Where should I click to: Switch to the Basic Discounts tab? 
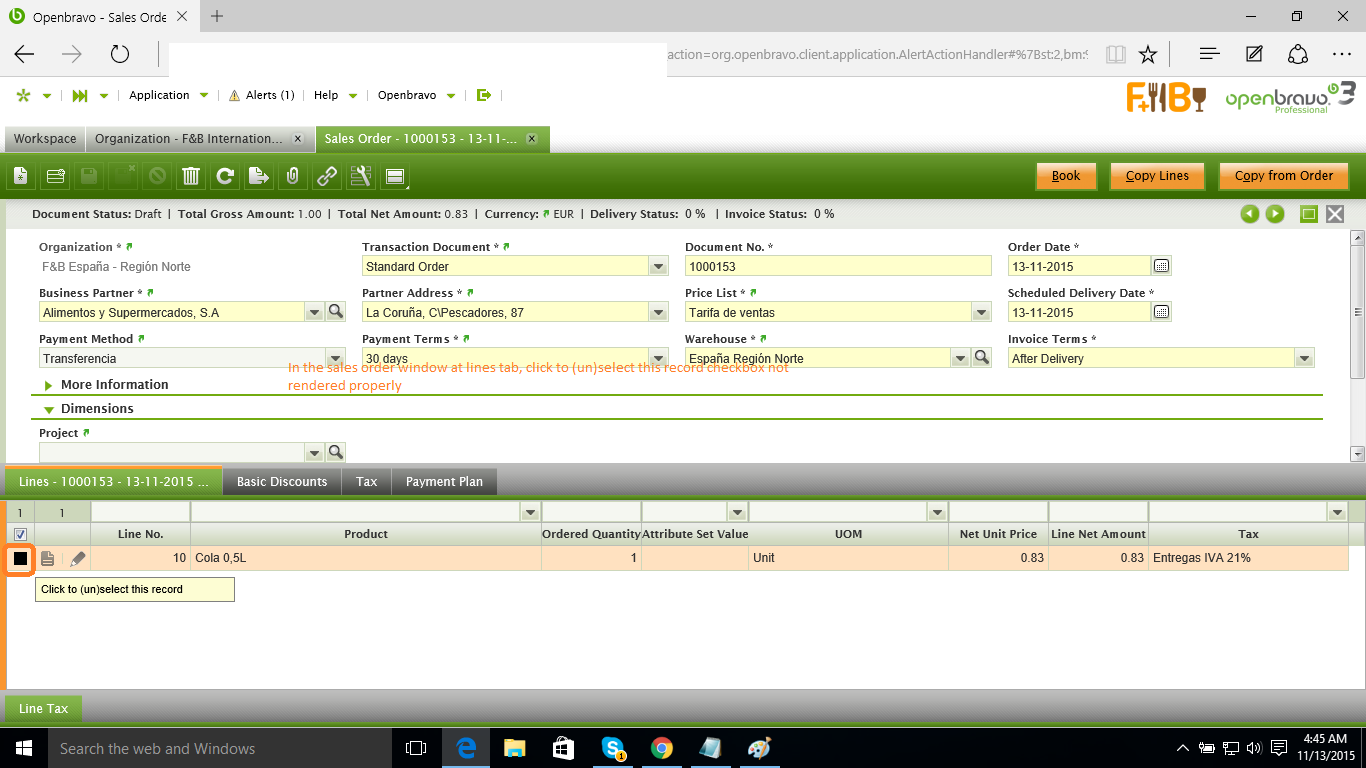pyautogui.click(x=282, y=482)
